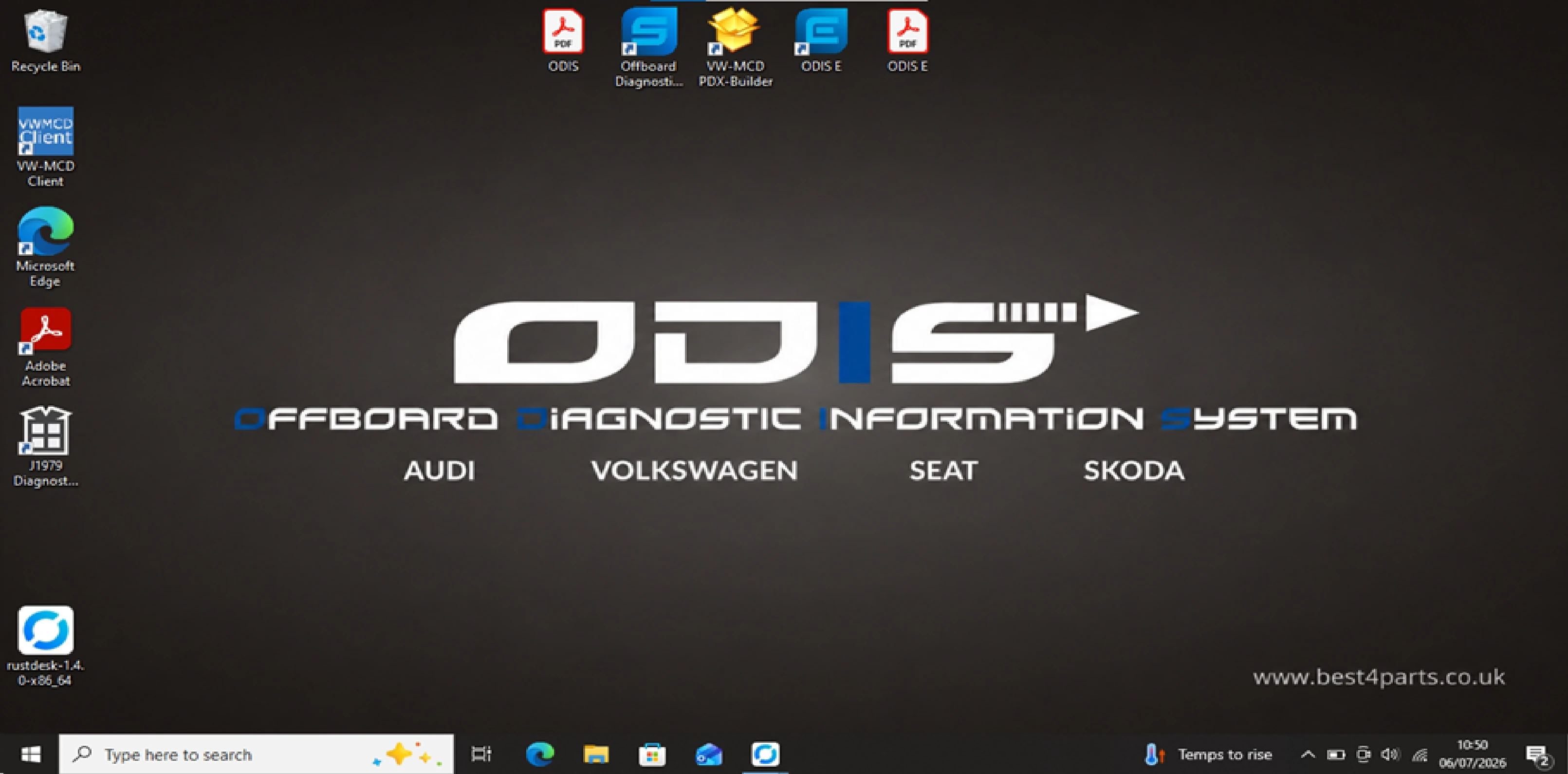Open the volume control tray icon
This screenshot has width=1568, height=774.
pyautogui.click(x=1391, y=755)
